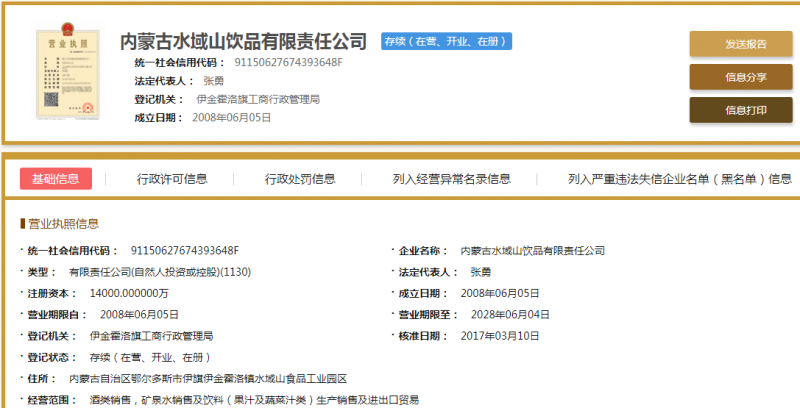800x408 pixels.
Task: Click the 登记机关 value in license details
Action: (152, 336)
